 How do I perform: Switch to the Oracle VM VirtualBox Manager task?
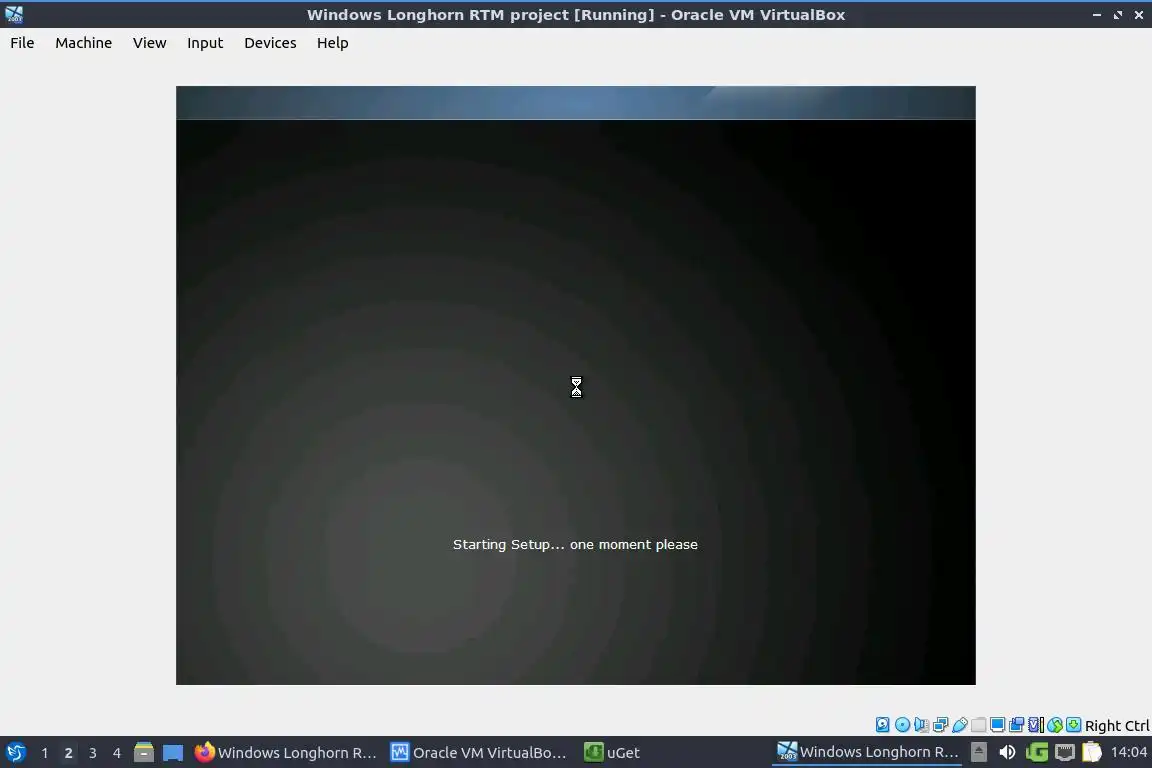[x=479, y=753]
